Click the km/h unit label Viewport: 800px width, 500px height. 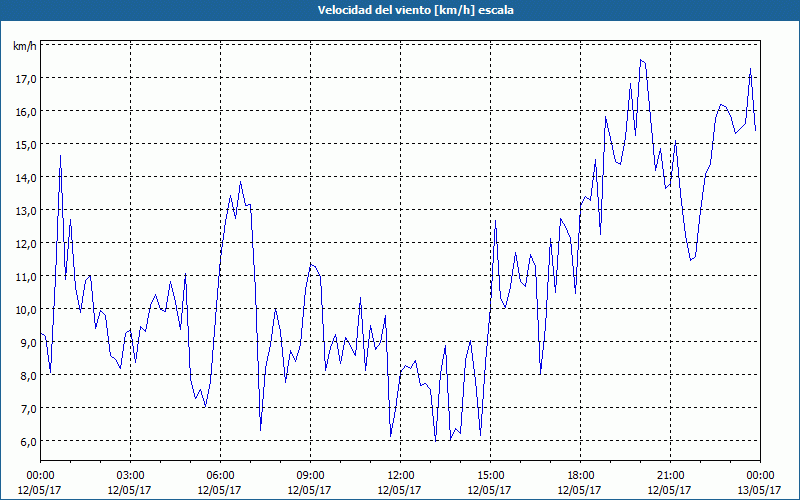pyautogui.click(x=25, y=46)
